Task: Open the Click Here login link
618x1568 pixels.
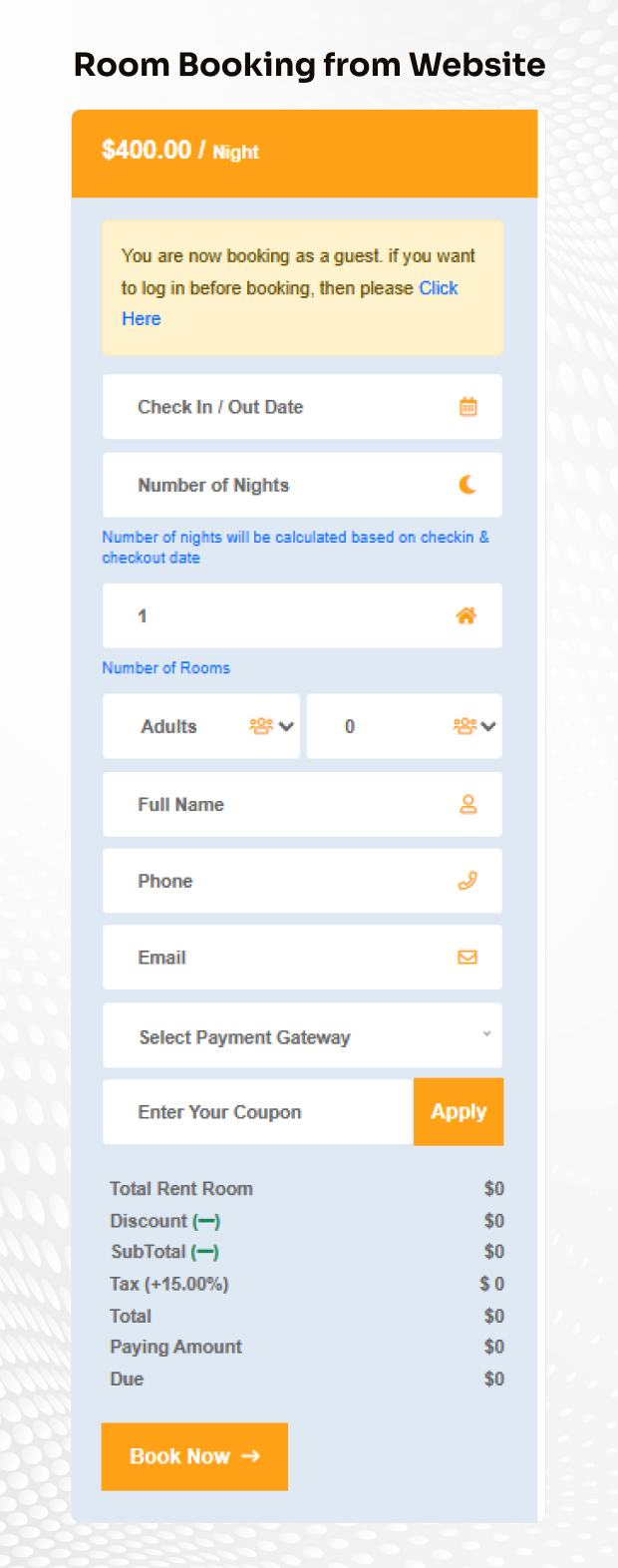Action: pos(439,288)
